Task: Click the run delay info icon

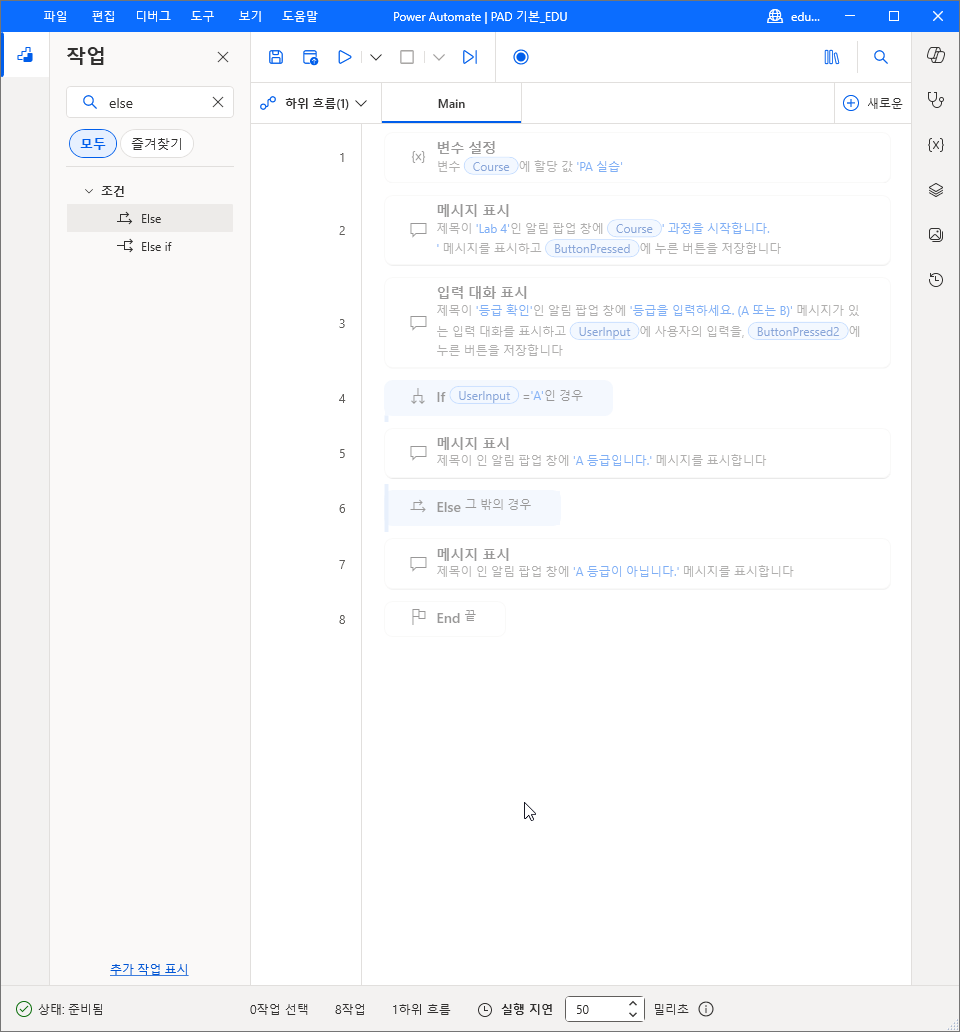Action: click(706, 1009)
